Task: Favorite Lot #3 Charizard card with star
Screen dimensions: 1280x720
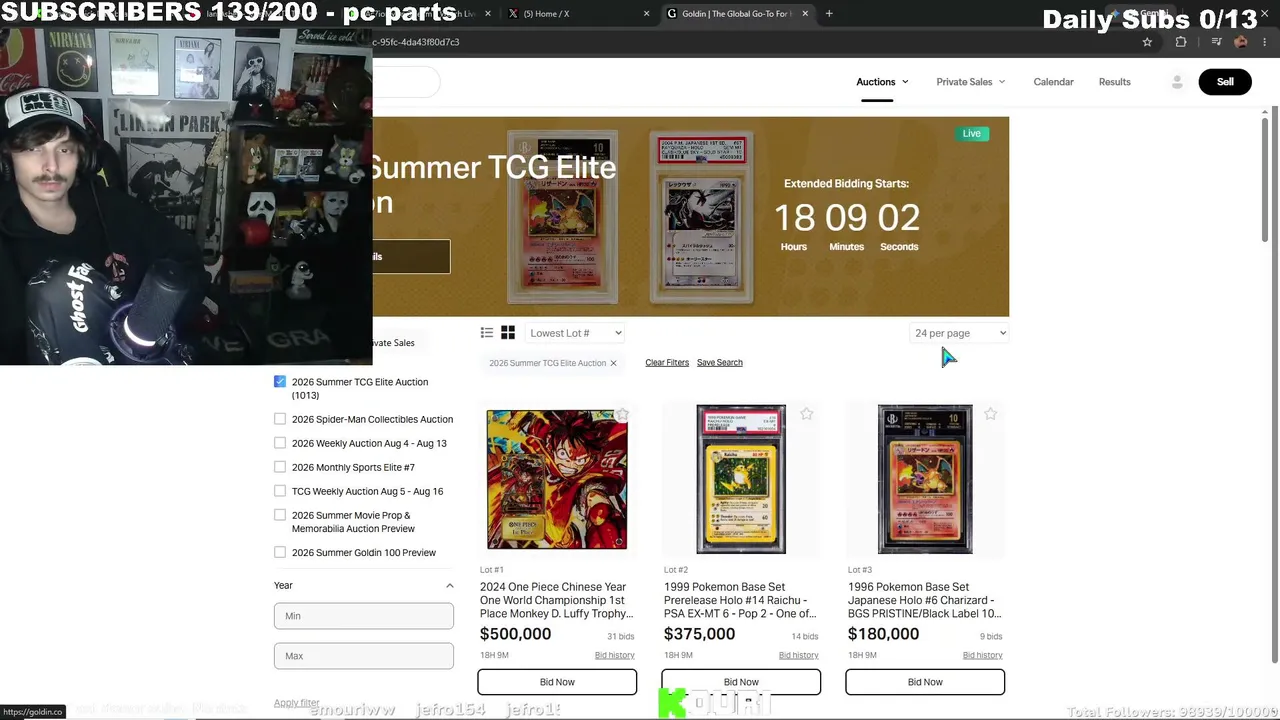Action: pyautogui.click(x=990, y=414)
